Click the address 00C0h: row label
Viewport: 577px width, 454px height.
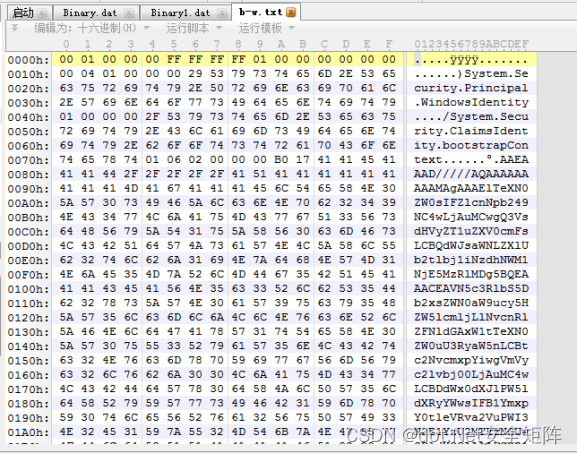click(x=28, y=232)
